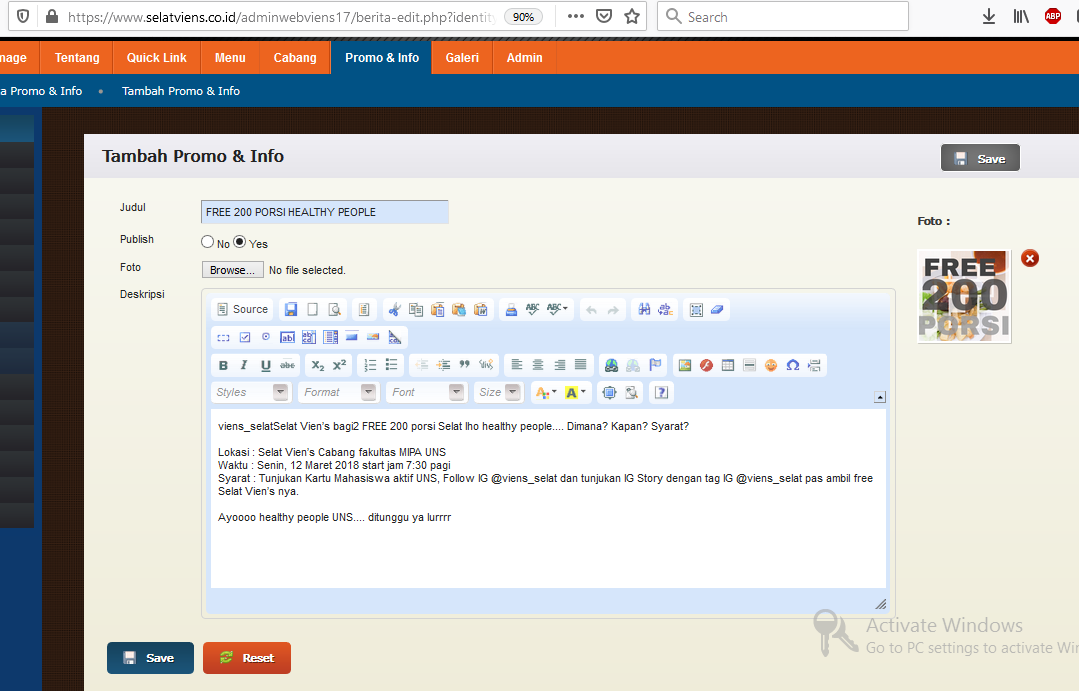Select the Yes publish radio button
This screenshot has width=1079, height=691.
tap(240, 242)
